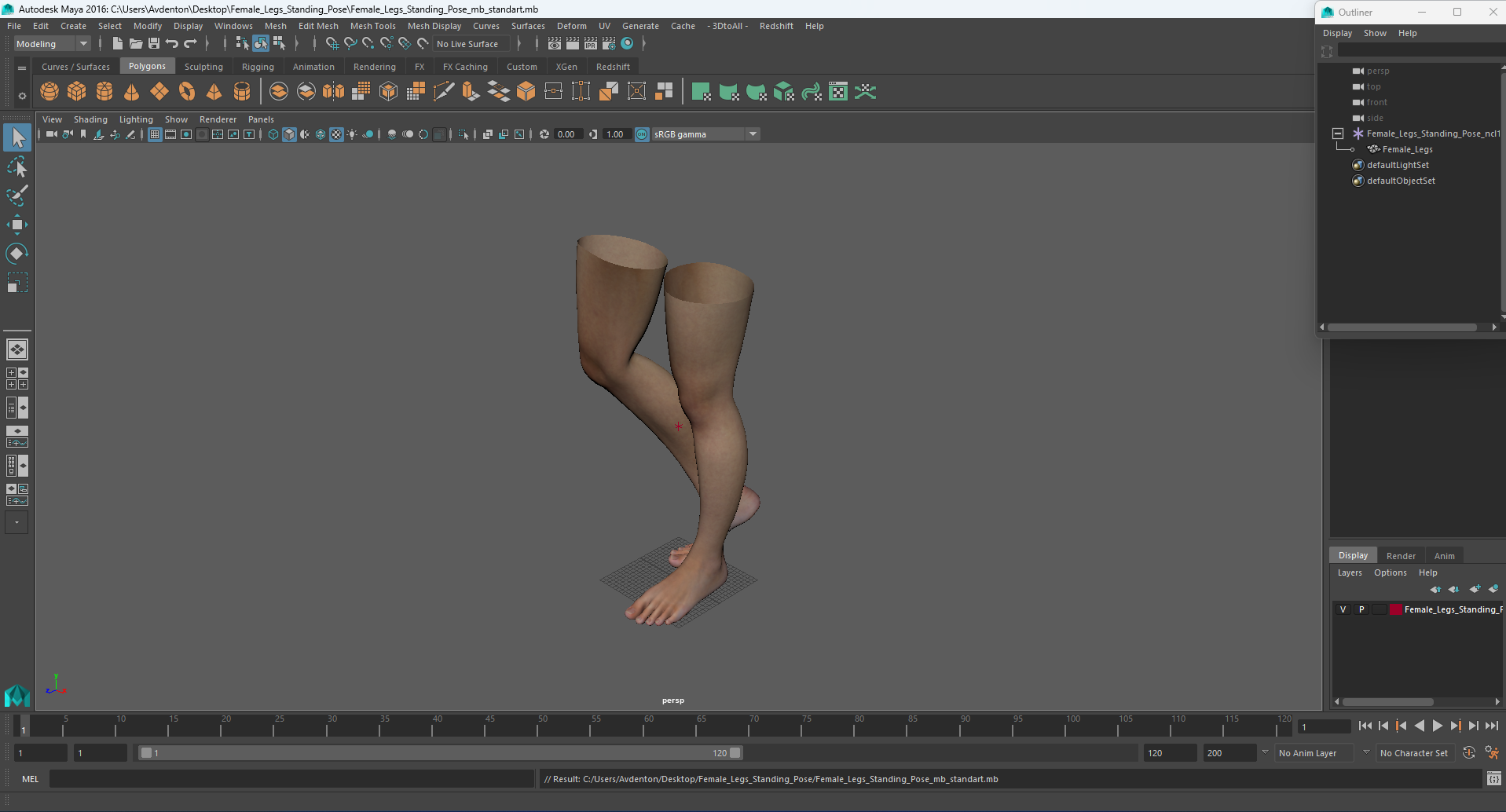Click the Bridge shelf icon
The image size is (1506, 812).
coord(498,92)
